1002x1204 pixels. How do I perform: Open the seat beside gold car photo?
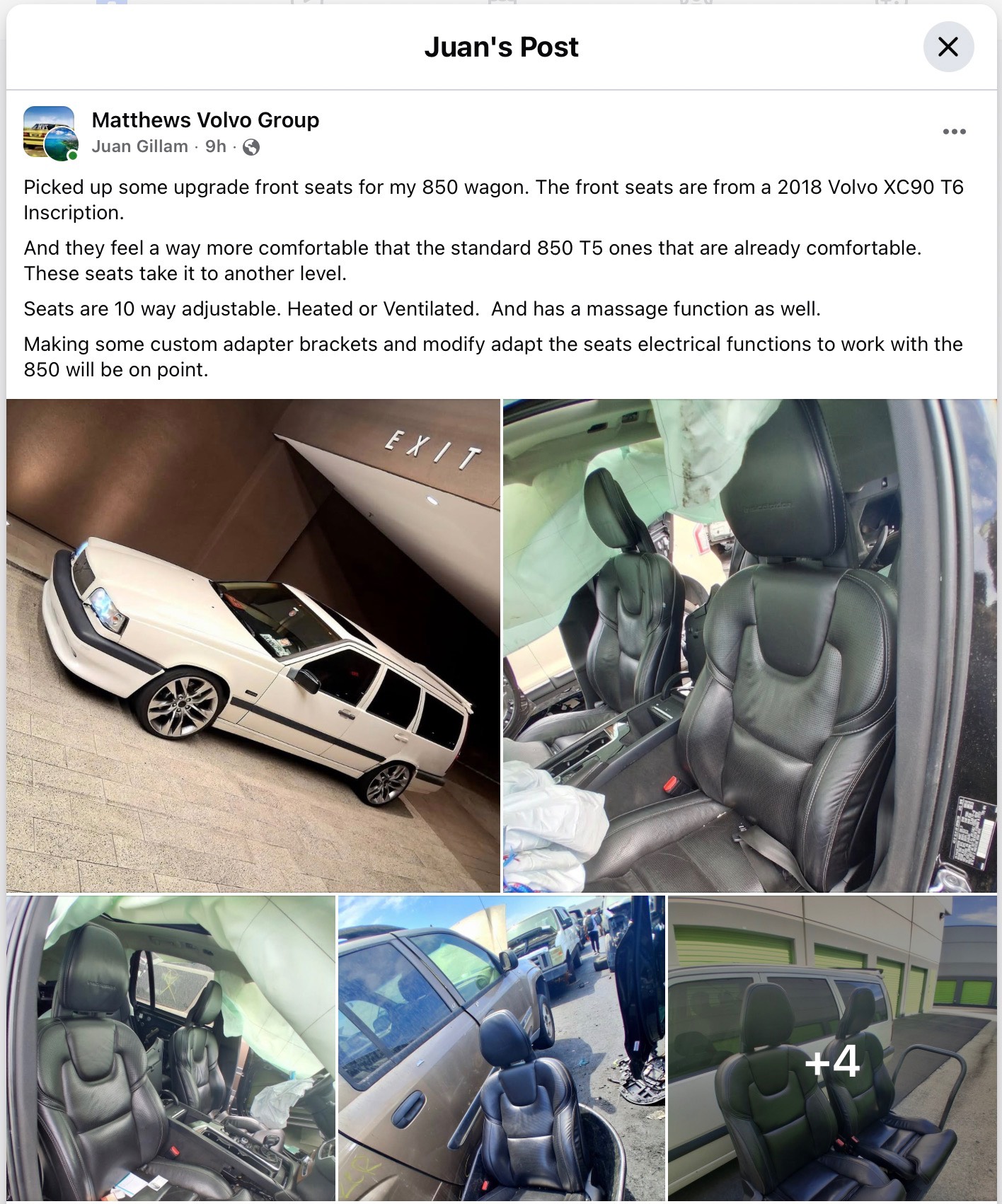[502, 1048]
